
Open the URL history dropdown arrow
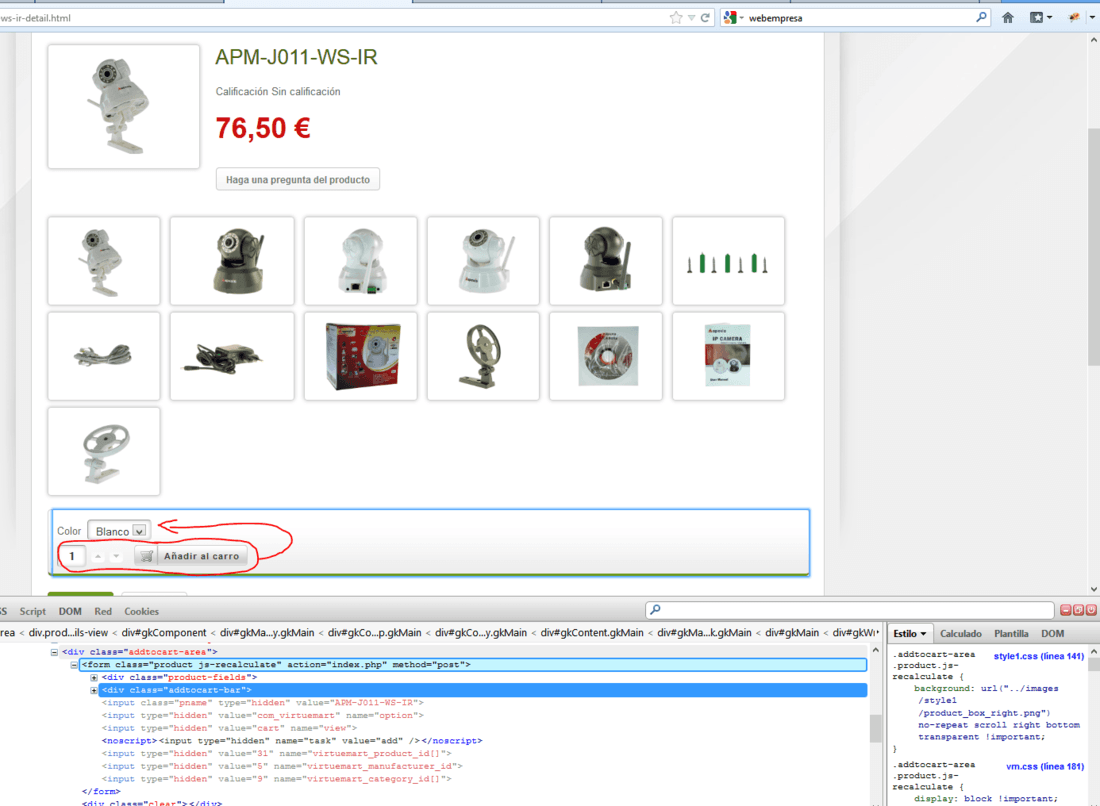tap(691, 18)
